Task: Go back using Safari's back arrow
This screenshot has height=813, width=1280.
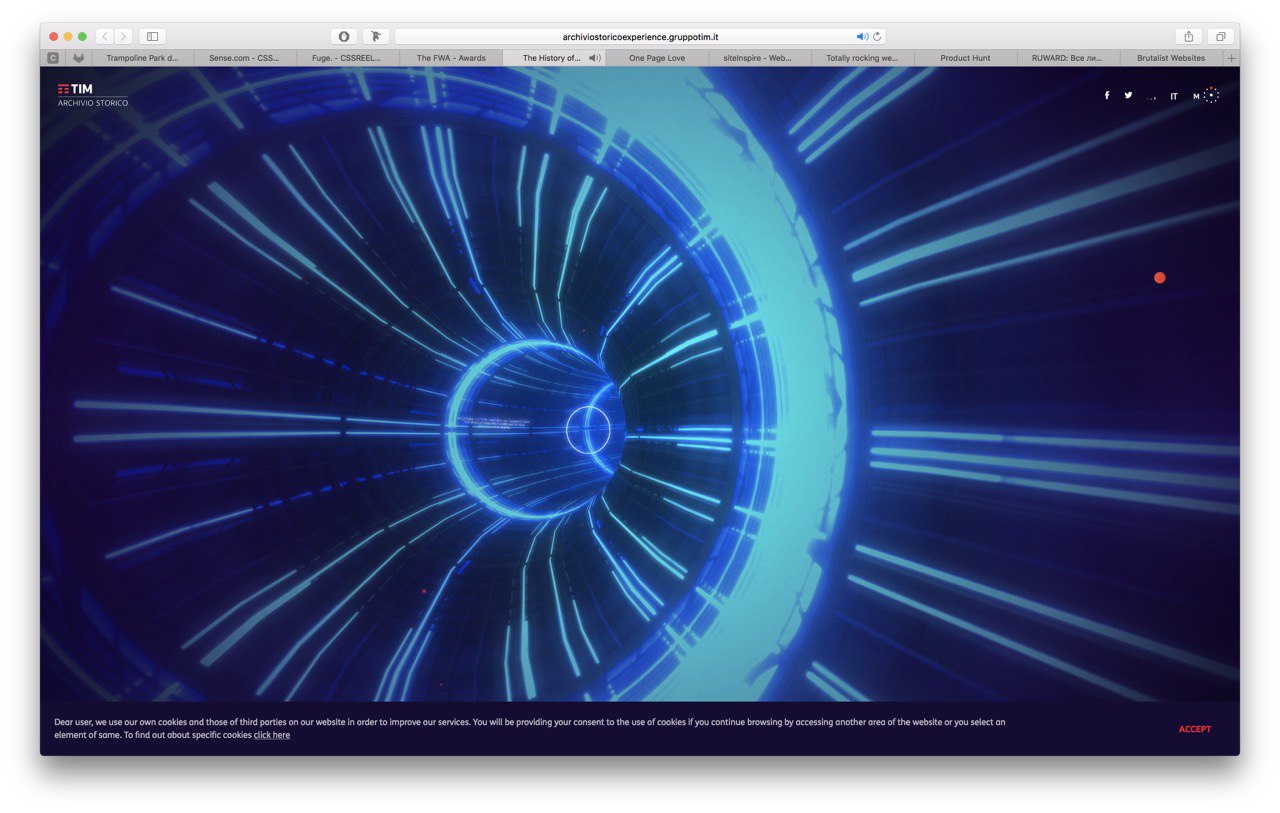Action: tap(105, 36)
